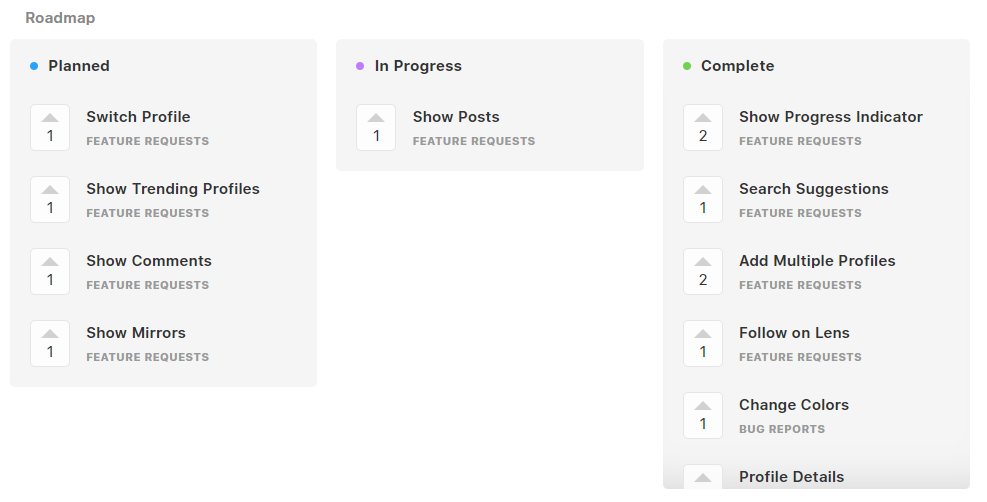987x502 pixels.
Task: Click the green Complete status dot
Action: tap(687, 66)
